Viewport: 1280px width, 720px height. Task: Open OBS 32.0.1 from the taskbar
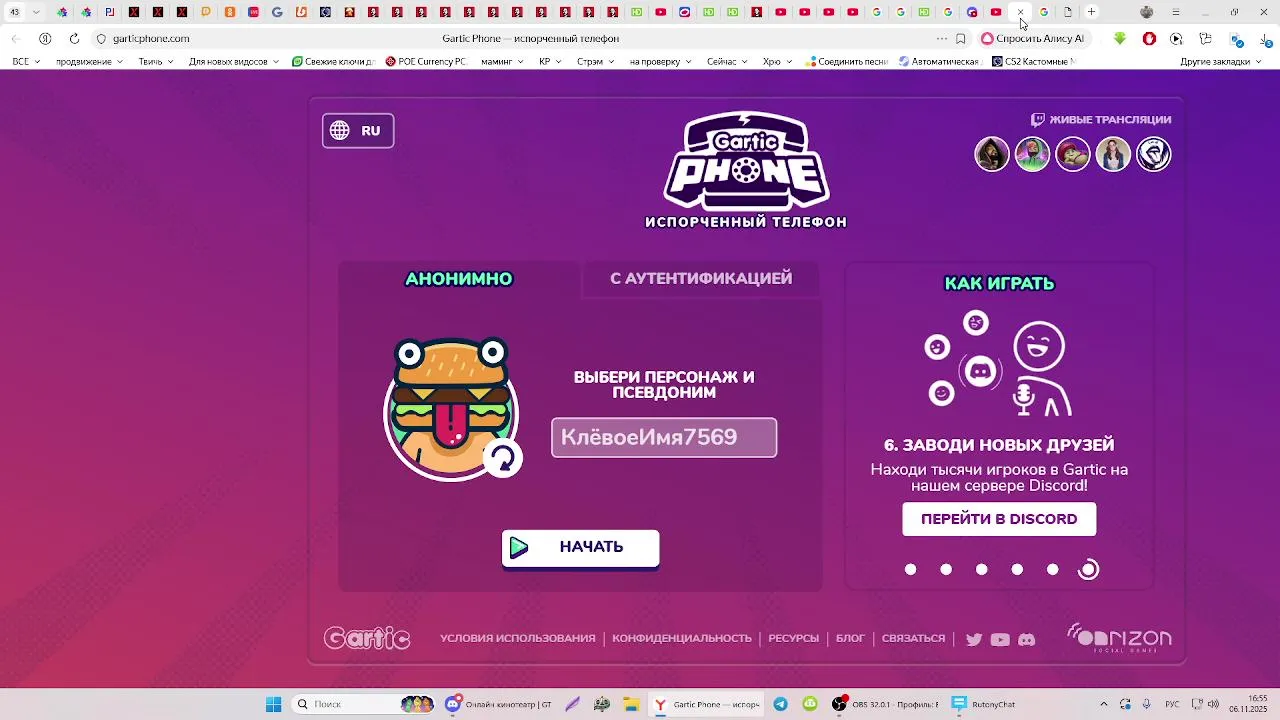point(885,704)
